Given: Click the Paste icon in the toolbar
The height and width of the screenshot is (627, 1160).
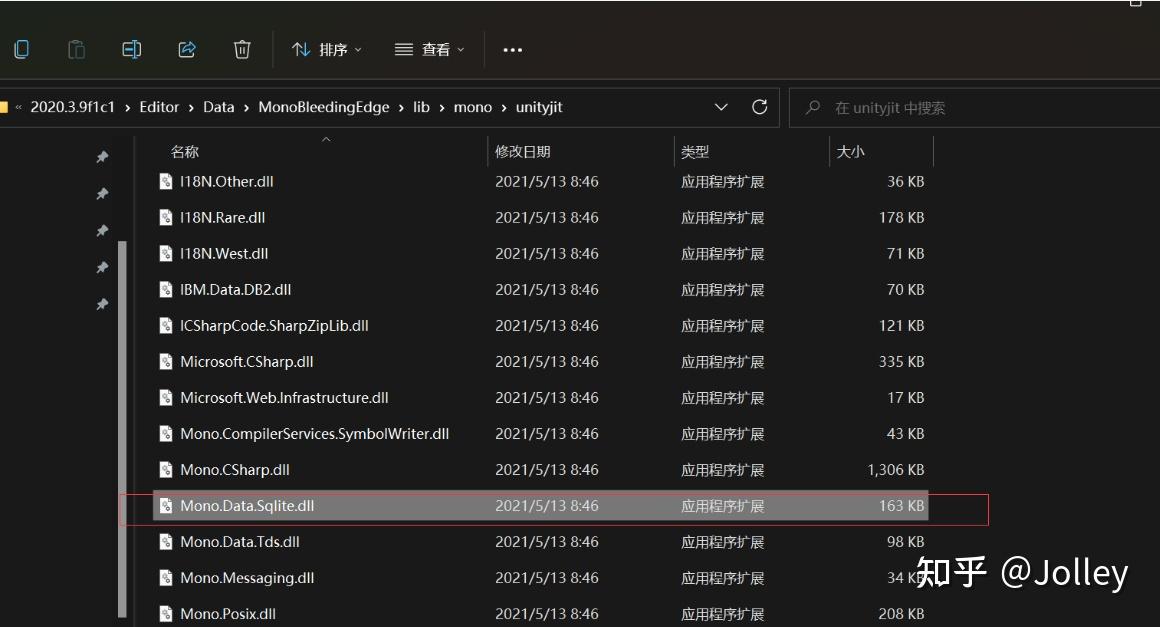Looking at the screenshot, I should 76,49.
